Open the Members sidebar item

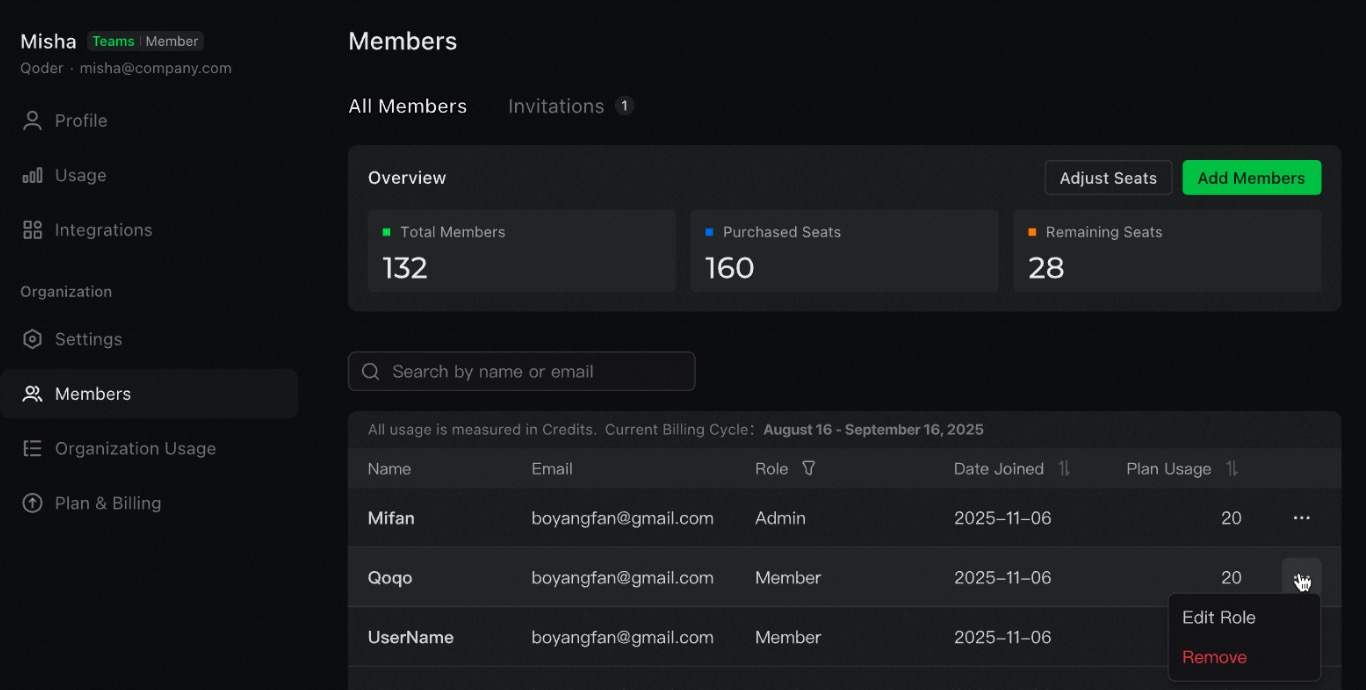click(x=150, y=394)
